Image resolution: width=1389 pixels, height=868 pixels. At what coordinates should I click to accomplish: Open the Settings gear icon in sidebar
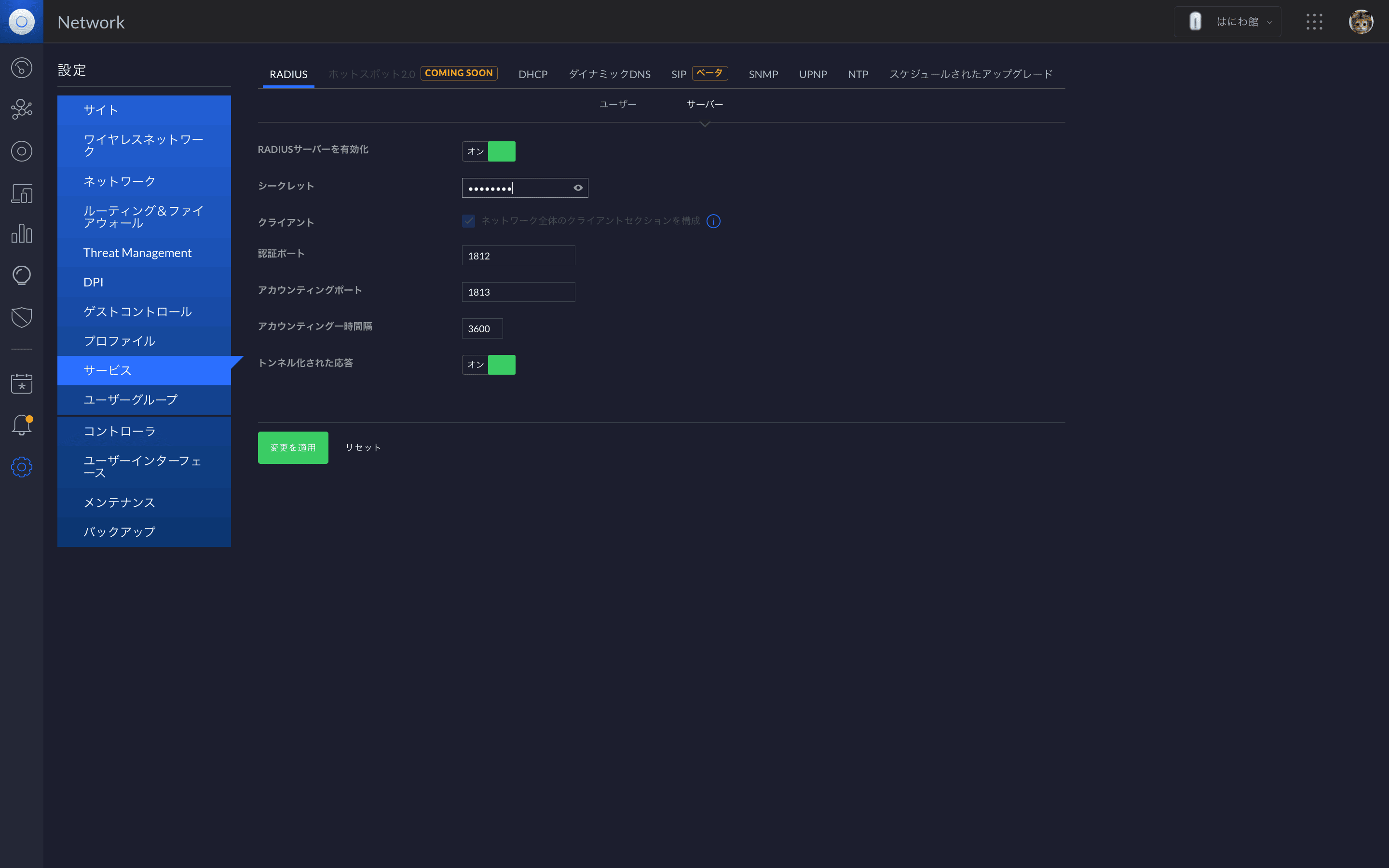tap(21, 467)
